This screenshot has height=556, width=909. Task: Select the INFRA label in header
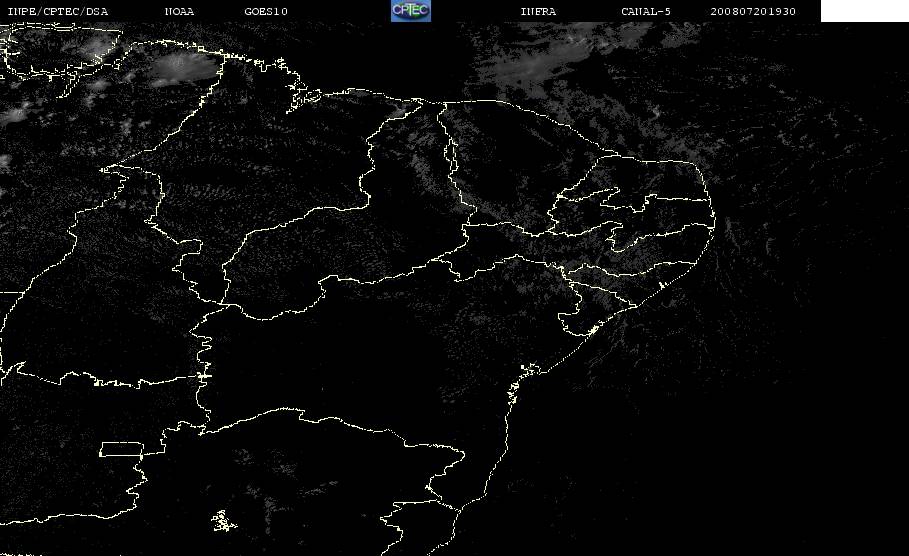point(538,11)
